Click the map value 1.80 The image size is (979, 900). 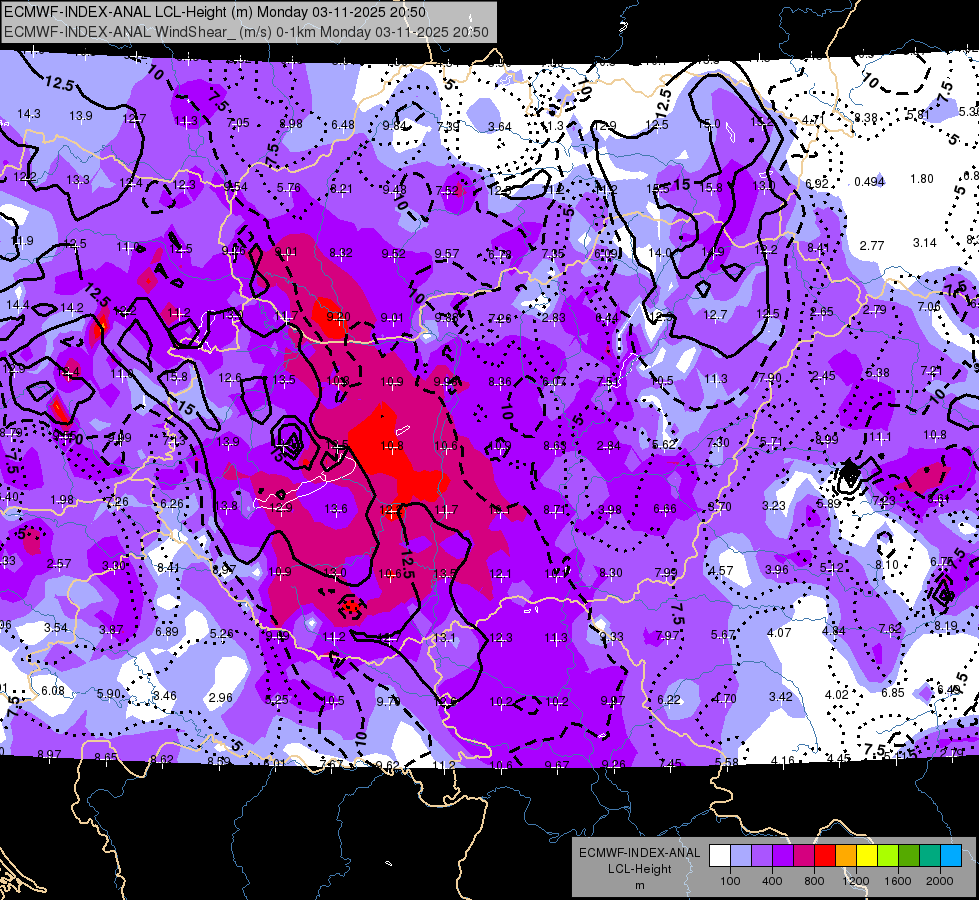[x=922, y=179]
